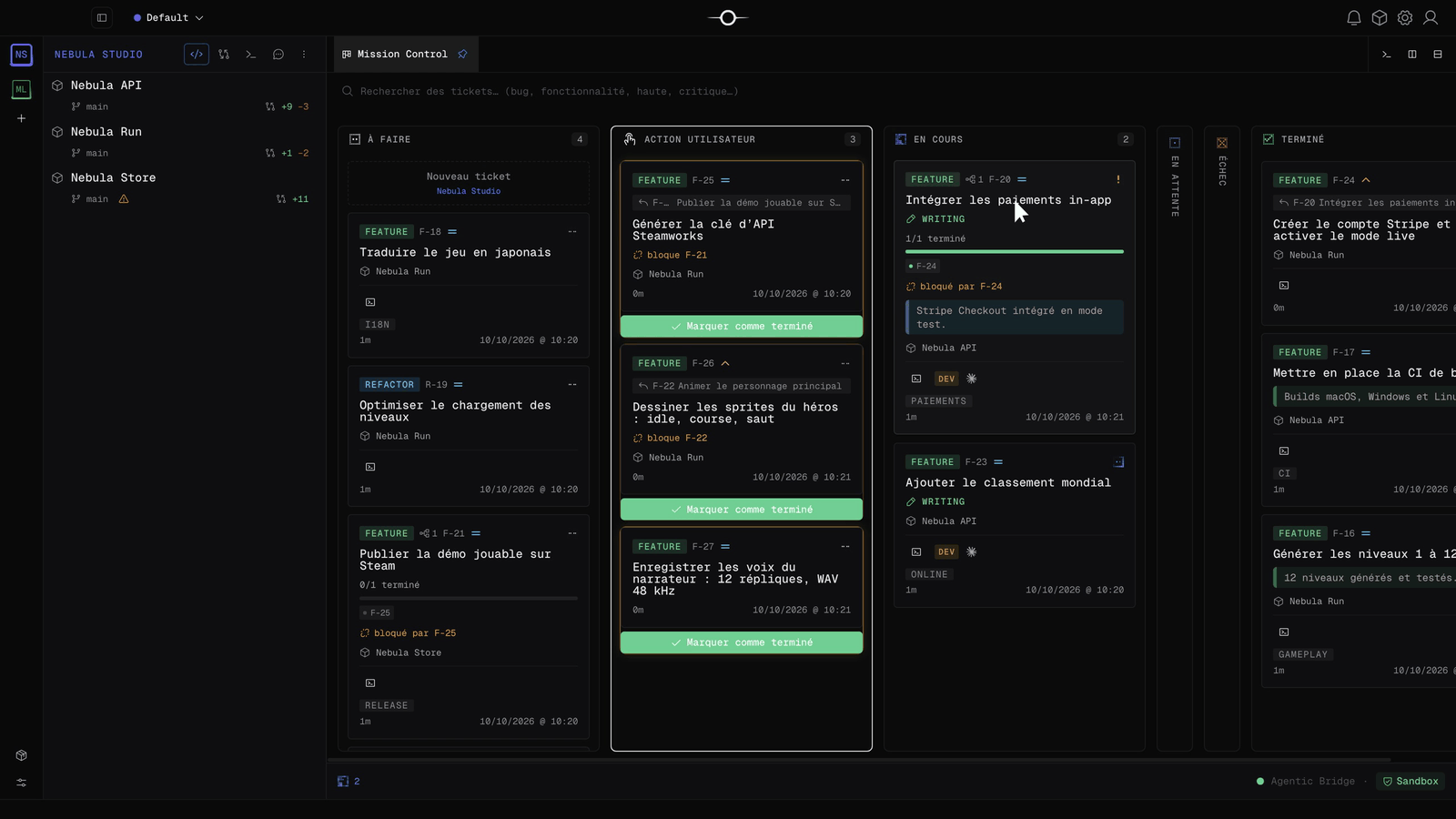The width and height of the screenshot is (1456, 819).
Task: Select the ML workspace badge
Action: pos(21,89)
